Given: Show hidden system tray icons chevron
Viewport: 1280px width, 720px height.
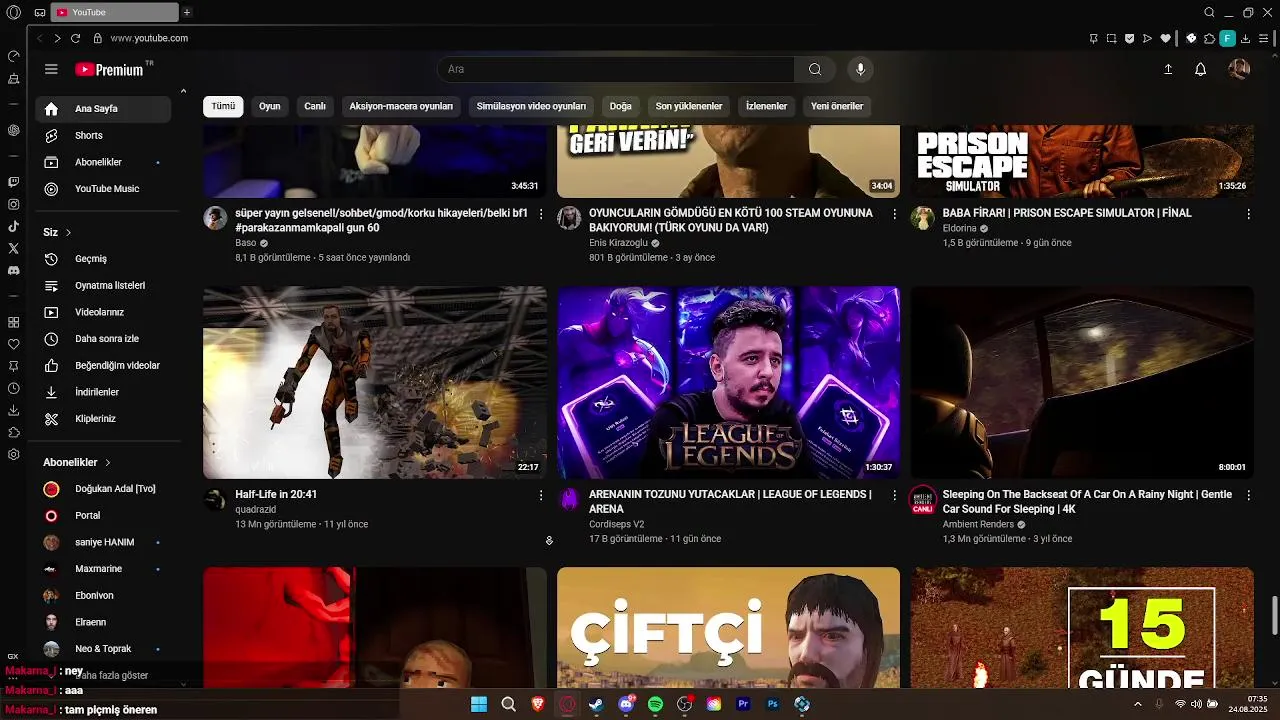Looking at the screenshot, I should tap(1137, 704).
